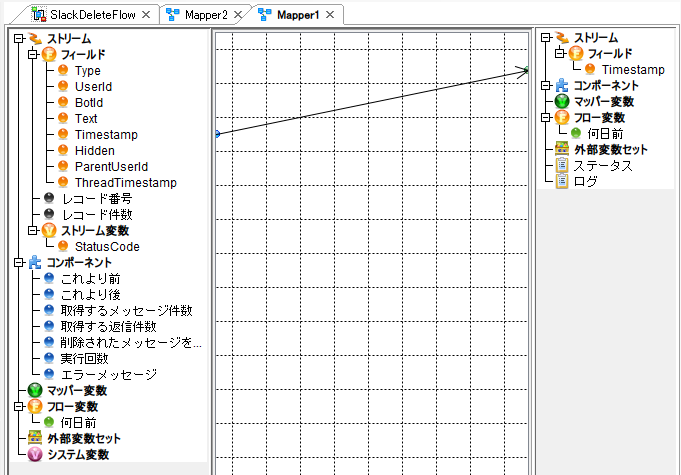Collapse the left コンポーネント node
Image resolution: width=681 pixels, height=475 pixels.
pyautogui.click(x=18, y=263)
